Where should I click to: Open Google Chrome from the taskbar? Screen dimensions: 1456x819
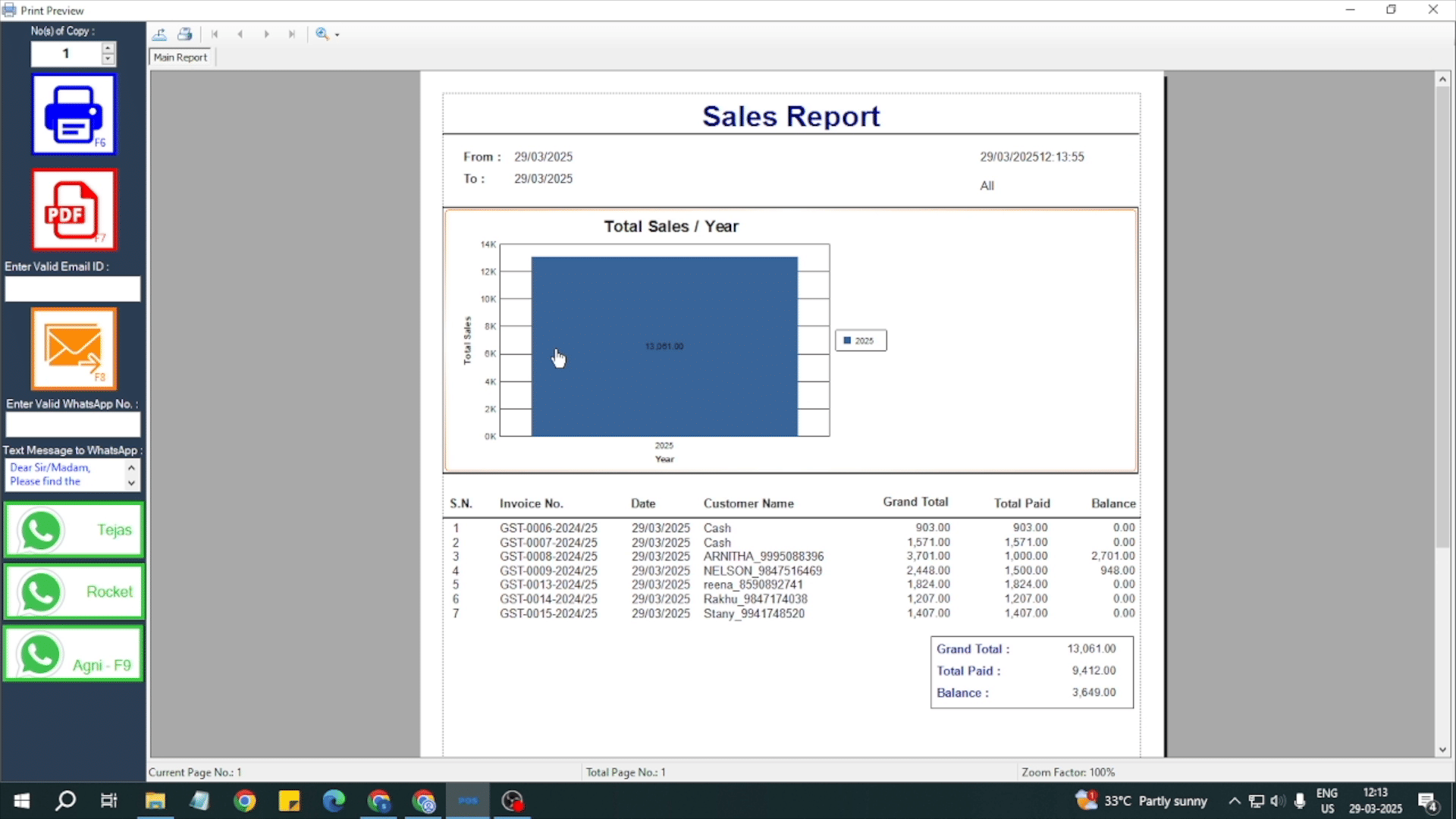(x=244, y=801)
